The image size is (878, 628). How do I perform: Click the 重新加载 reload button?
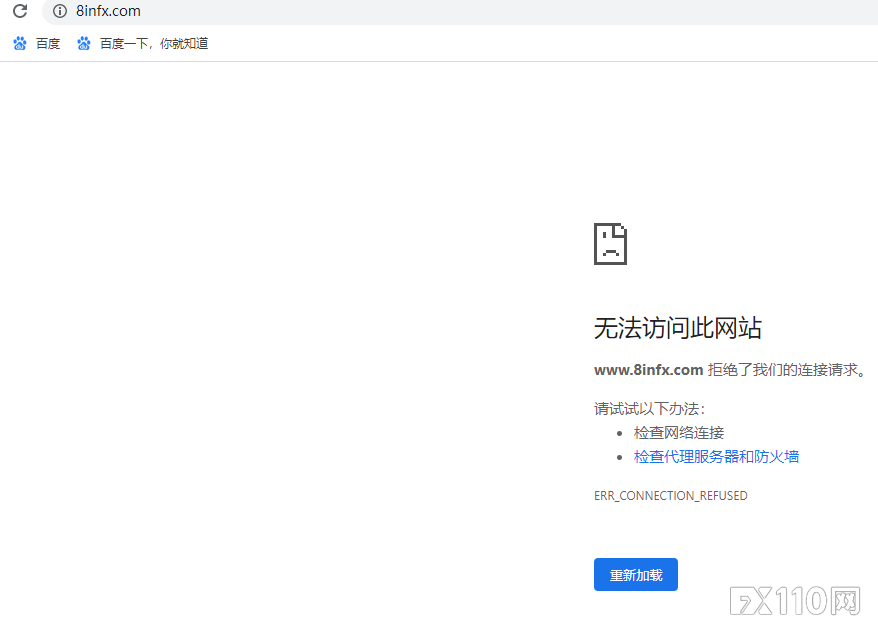pyautogui.click(x=636, y=574)
